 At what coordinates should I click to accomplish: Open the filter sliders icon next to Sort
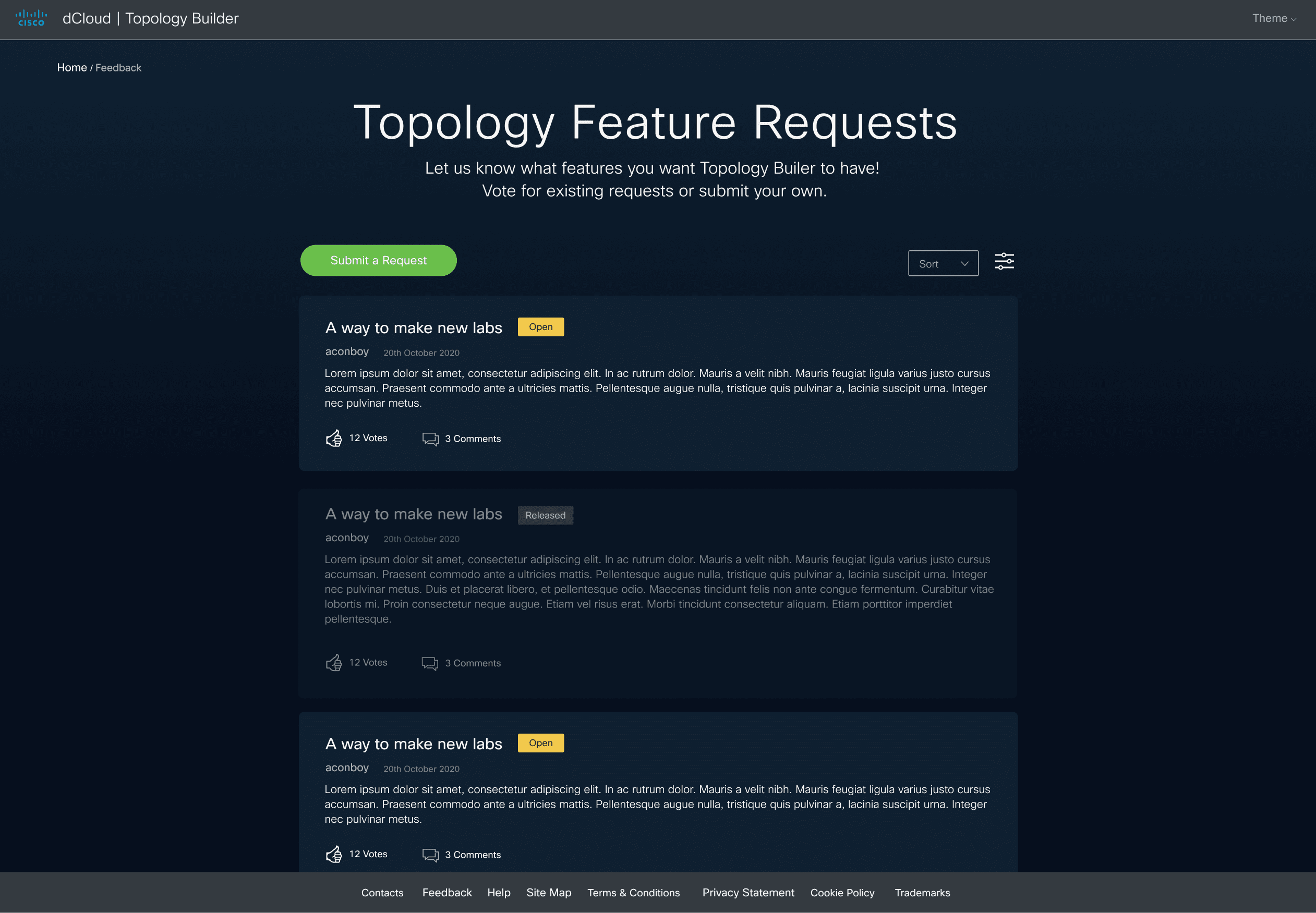pos(1004,261)
